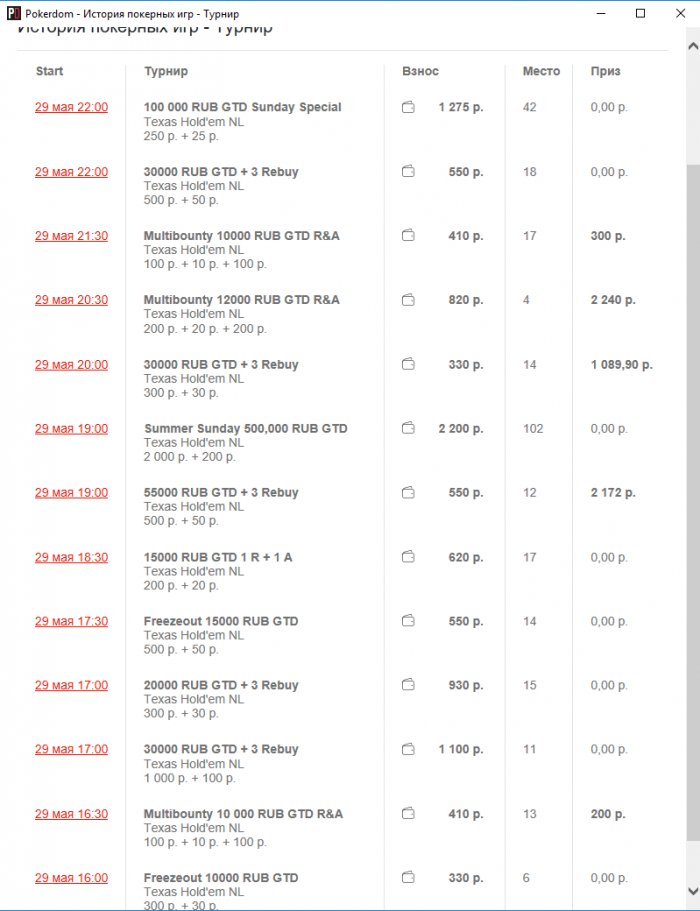Image resolution: width=700 pixels, height=911 pixels.
Task: Maximize the Pokerdom window
Action: click(x=640, y=13)
